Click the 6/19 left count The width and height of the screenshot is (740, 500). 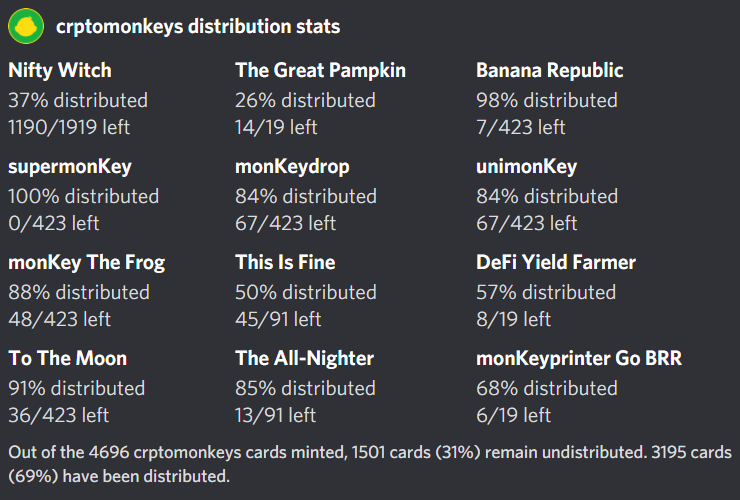pyautogui.click(x=513, y=415)
